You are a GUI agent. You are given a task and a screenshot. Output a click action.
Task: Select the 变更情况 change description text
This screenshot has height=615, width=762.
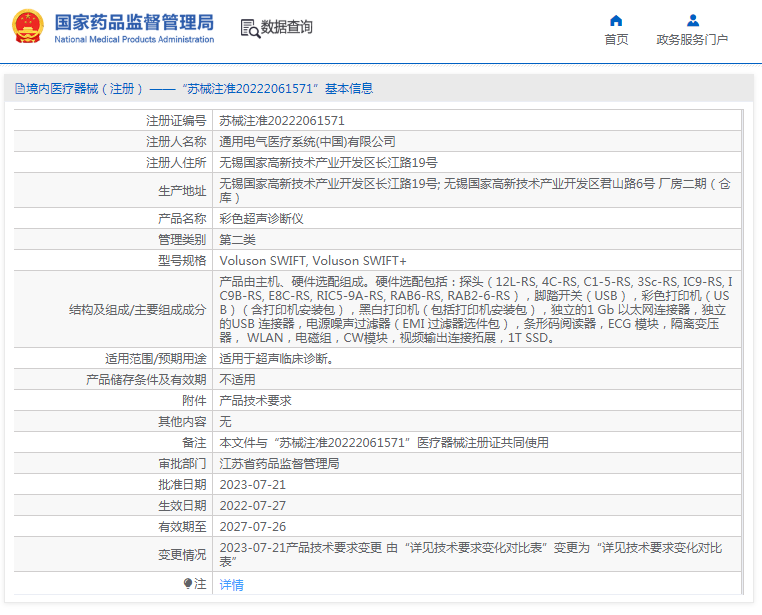[471, 554]
